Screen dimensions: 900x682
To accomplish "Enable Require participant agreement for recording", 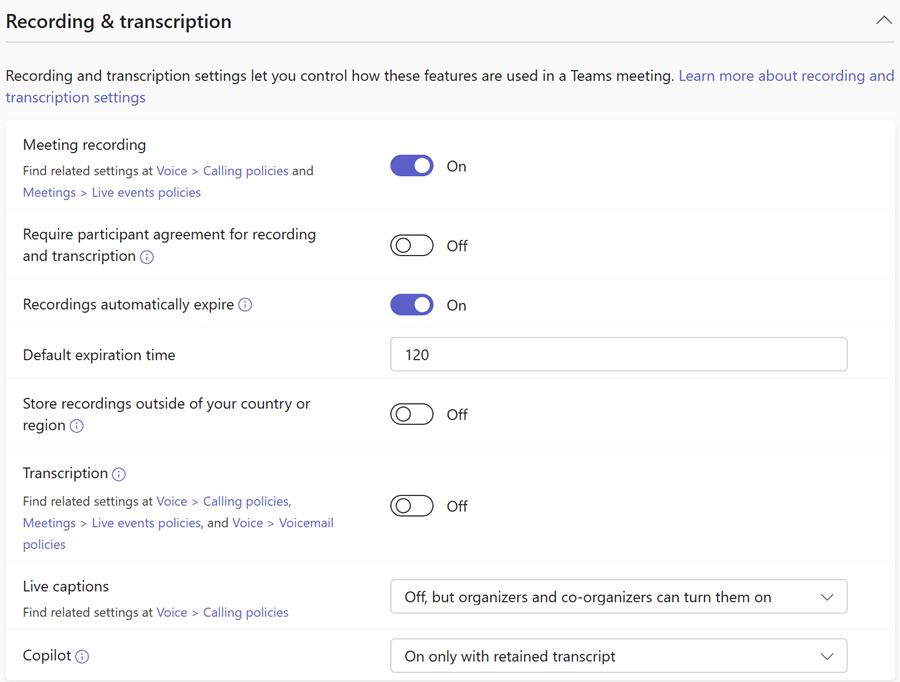I will click(x=411, y=245).
